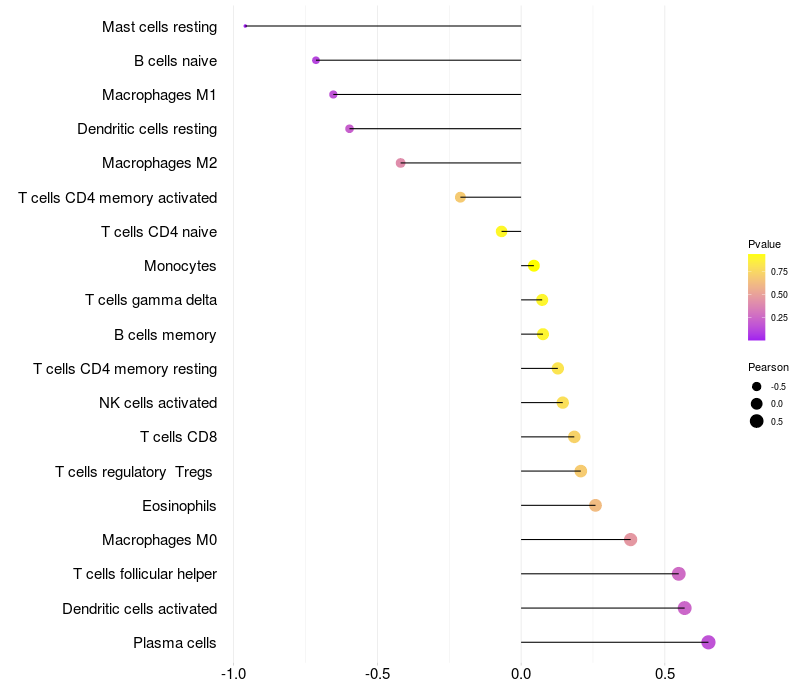Select the Eosinophils data point
Image resolution: width=800 pixels, height=700 pixels.
(x=595, y=505)
